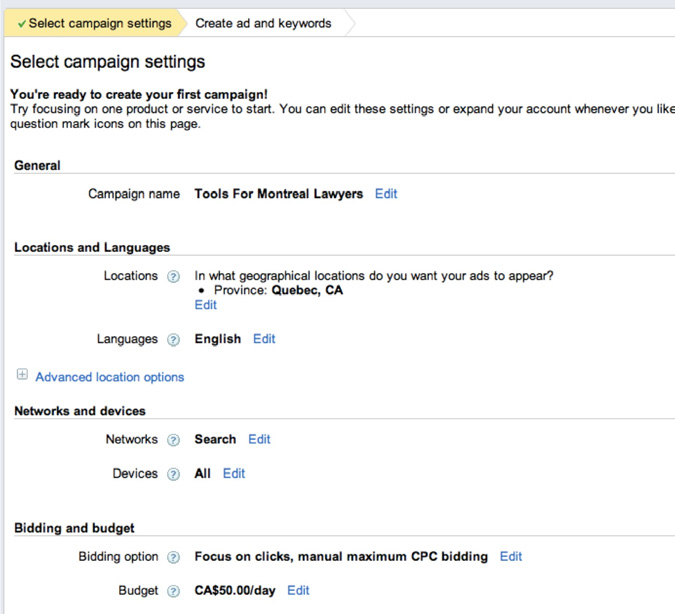Viewport: 675px width, 614px height.
Task: Click the green checkmark on the first step tab
Action: click(22, 23)
